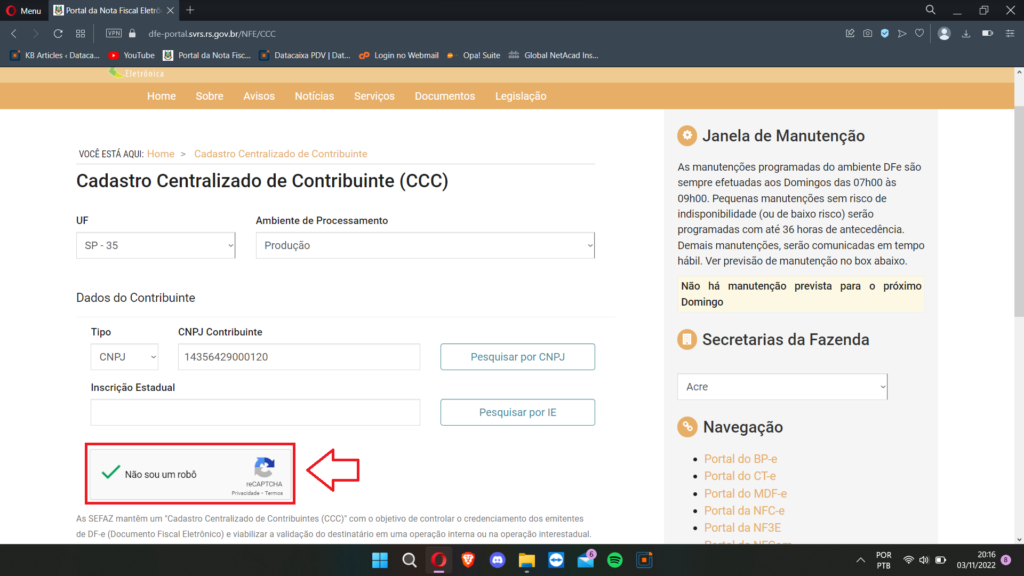Click the YouTube bookmark icon
Image resolution: width=1024 pixels, height=576 pixels.
[x=114, y=55]
